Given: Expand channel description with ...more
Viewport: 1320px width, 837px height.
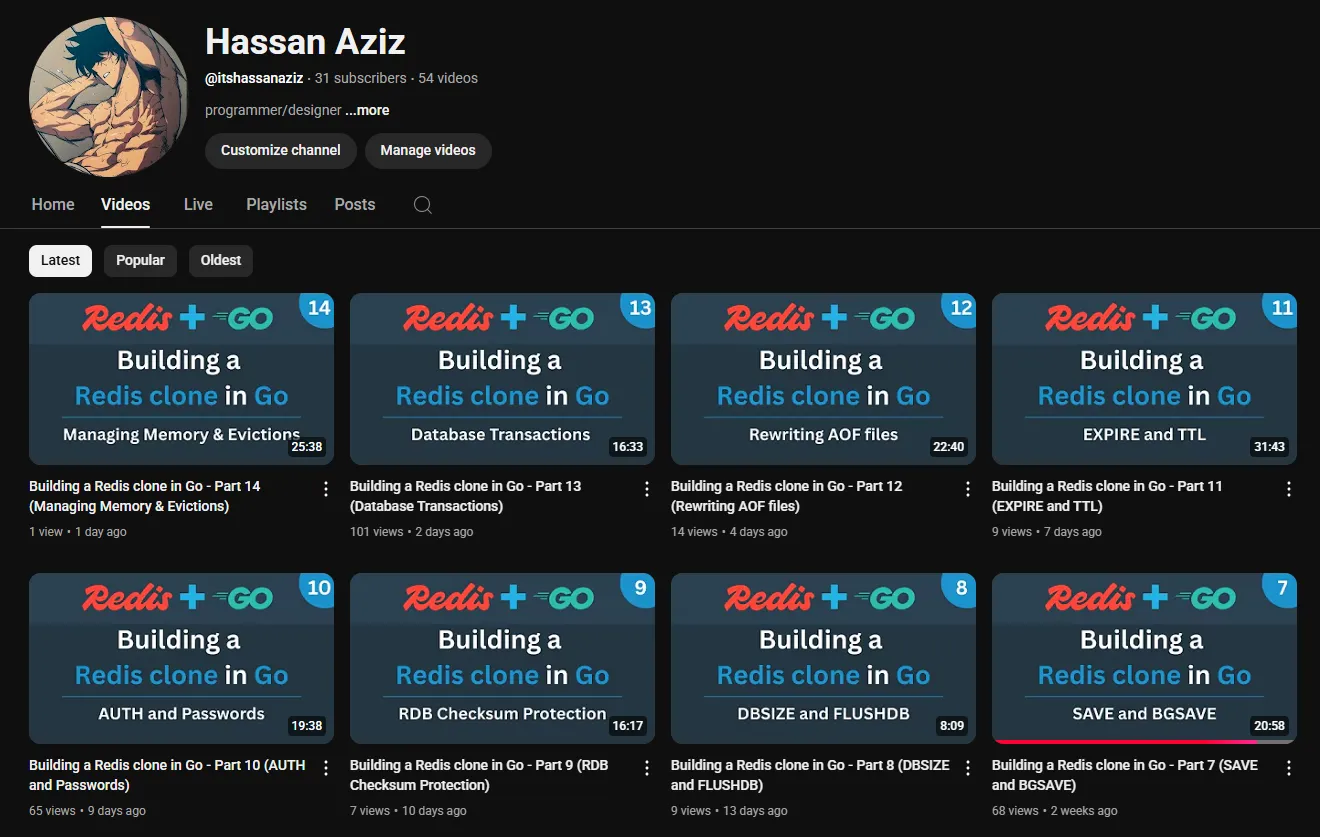Looking at the screenshot, I should click(x=367, y=111).
